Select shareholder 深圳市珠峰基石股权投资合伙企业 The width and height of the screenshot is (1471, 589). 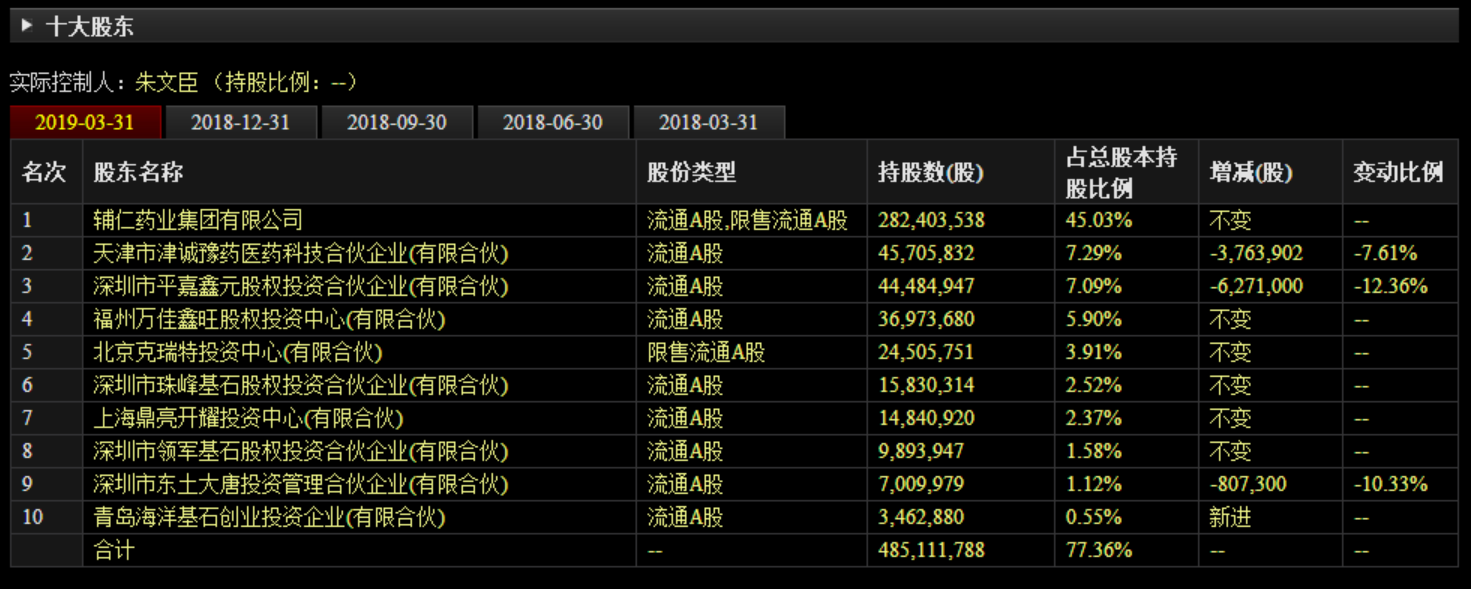point(301,385)
